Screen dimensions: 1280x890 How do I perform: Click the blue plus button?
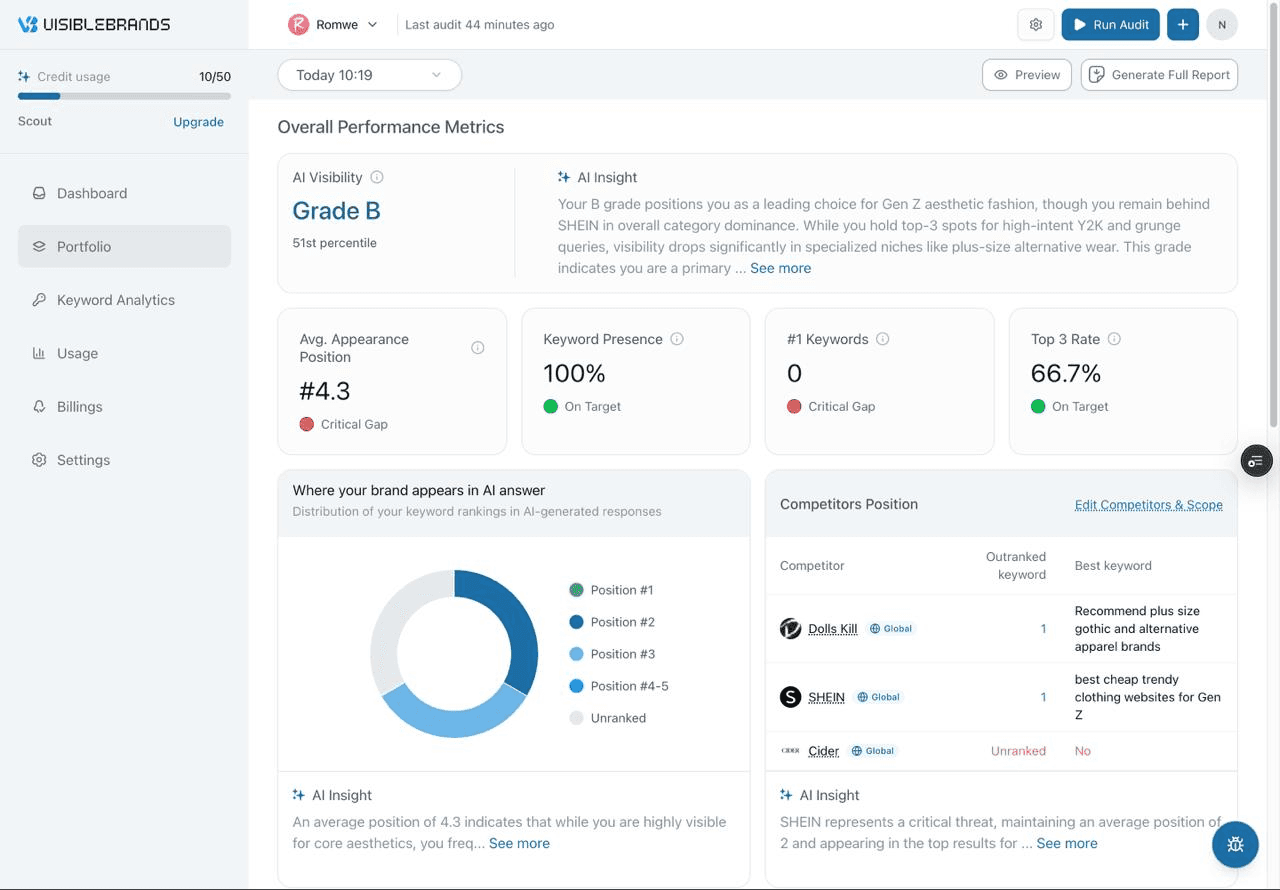click(x=1183, y=24)
